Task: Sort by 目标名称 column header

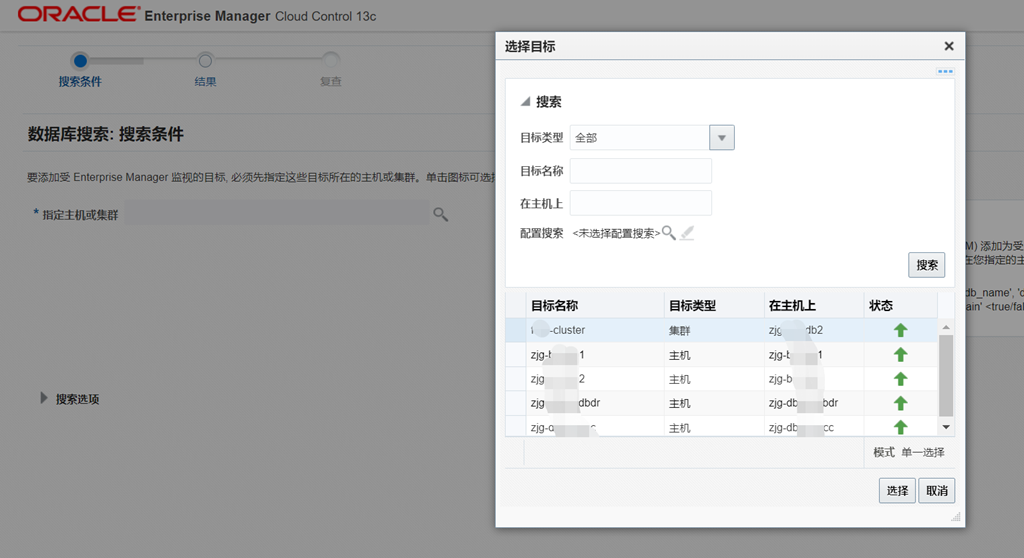Action: (554, 305)
